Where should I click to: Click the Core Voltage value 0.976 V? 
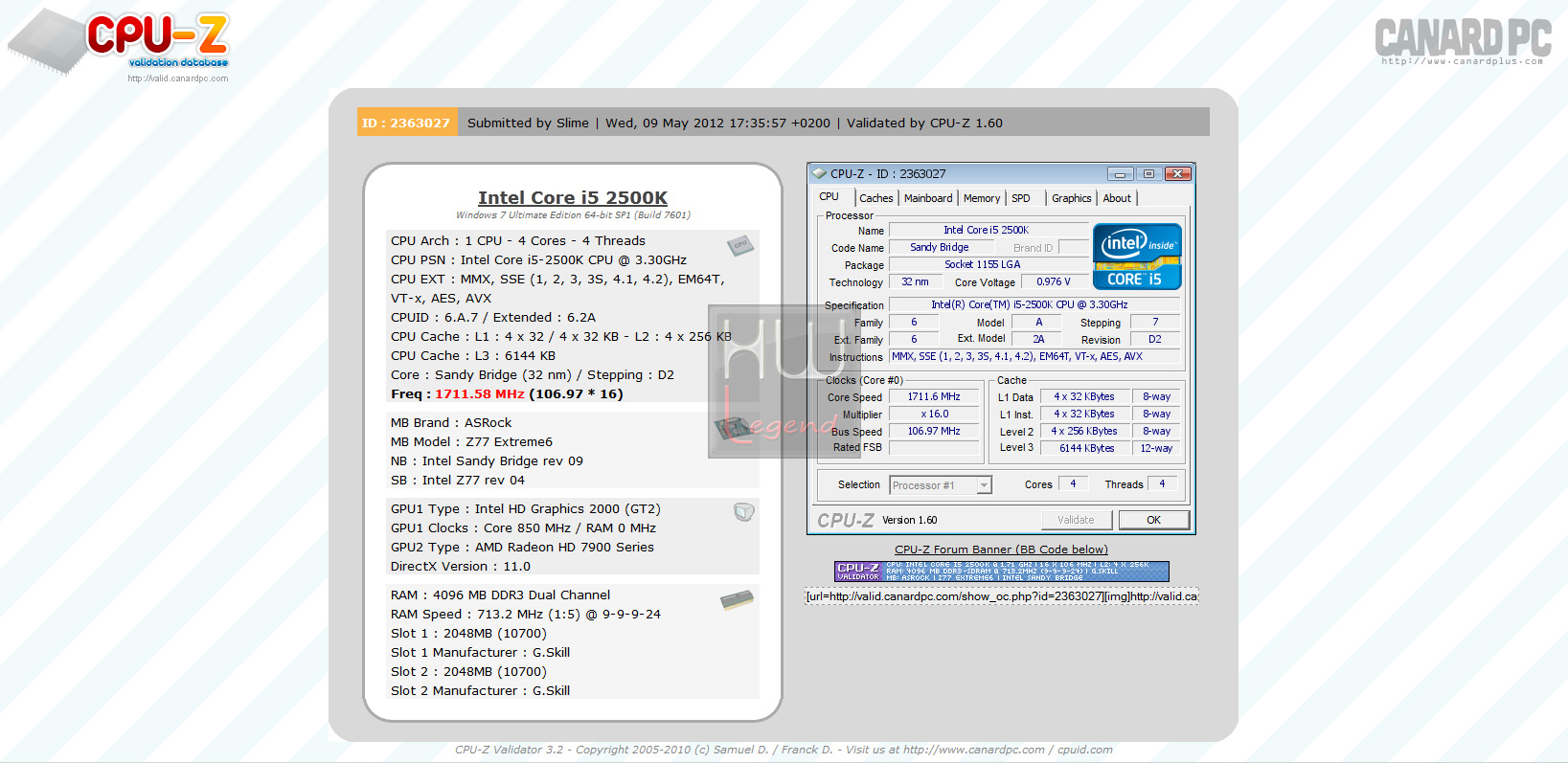pyautogui.click(x=1054, y=281)
